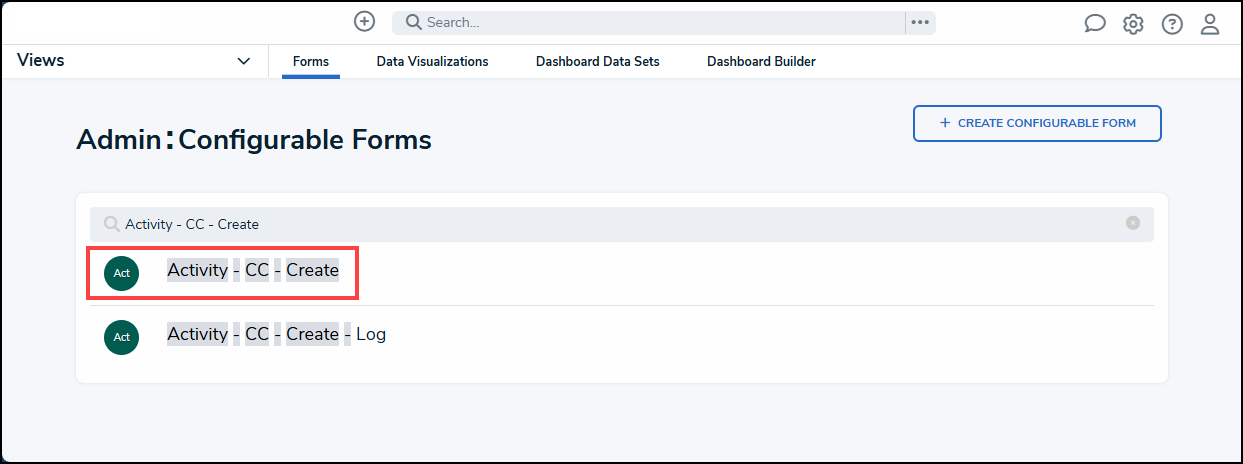Viewport: 1243px width, 464px height.
Task: Open the Activity - CC - Create - Log form
Action: tap(276, 334)
